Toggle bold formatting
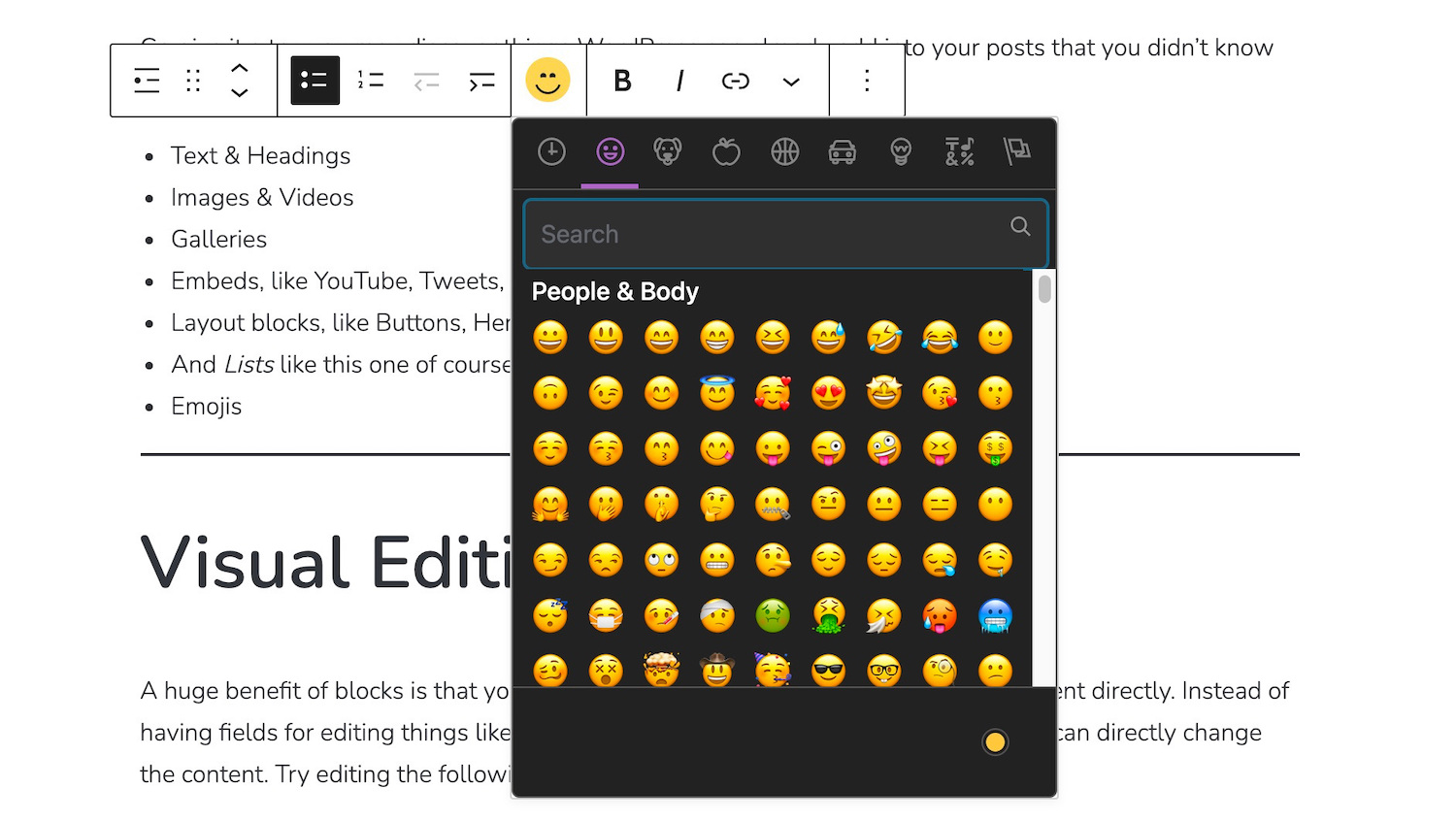The height and width of the screenshot is (821, 1456). tap(623, 81)
